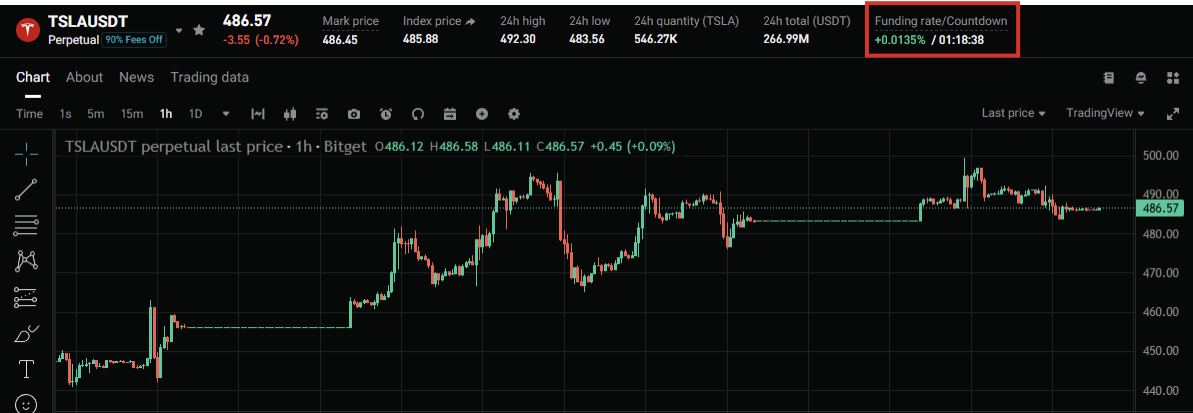Open the Trading data tab
The width and height of the screenshot is (1193, 413).
(209, 77)
